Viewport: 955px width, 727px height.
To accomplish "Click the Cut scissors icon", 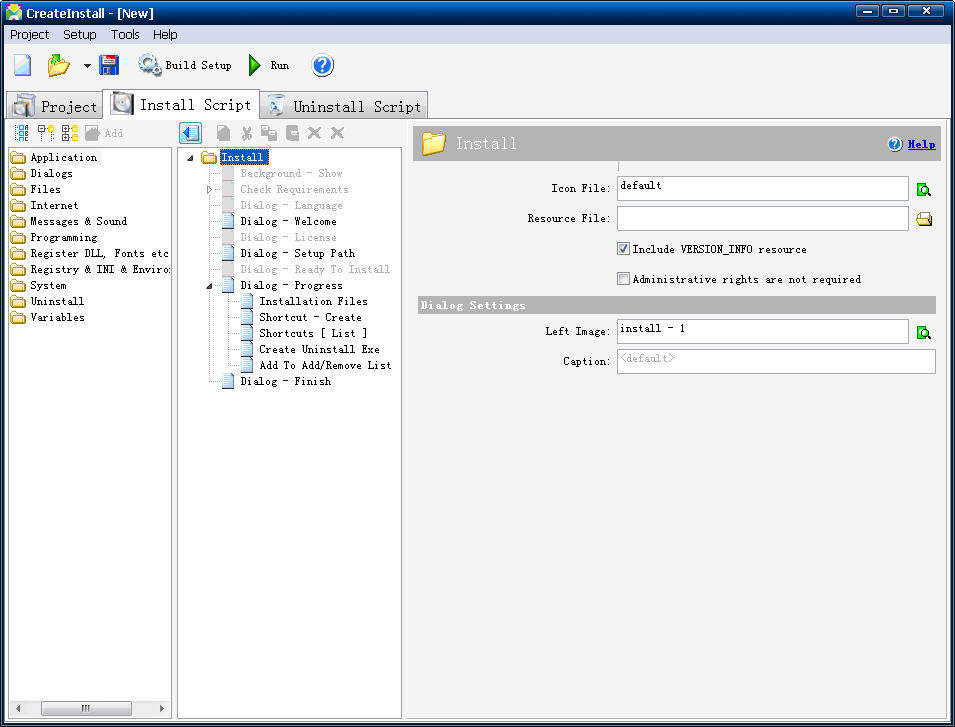I will click(x=247, y=133).
